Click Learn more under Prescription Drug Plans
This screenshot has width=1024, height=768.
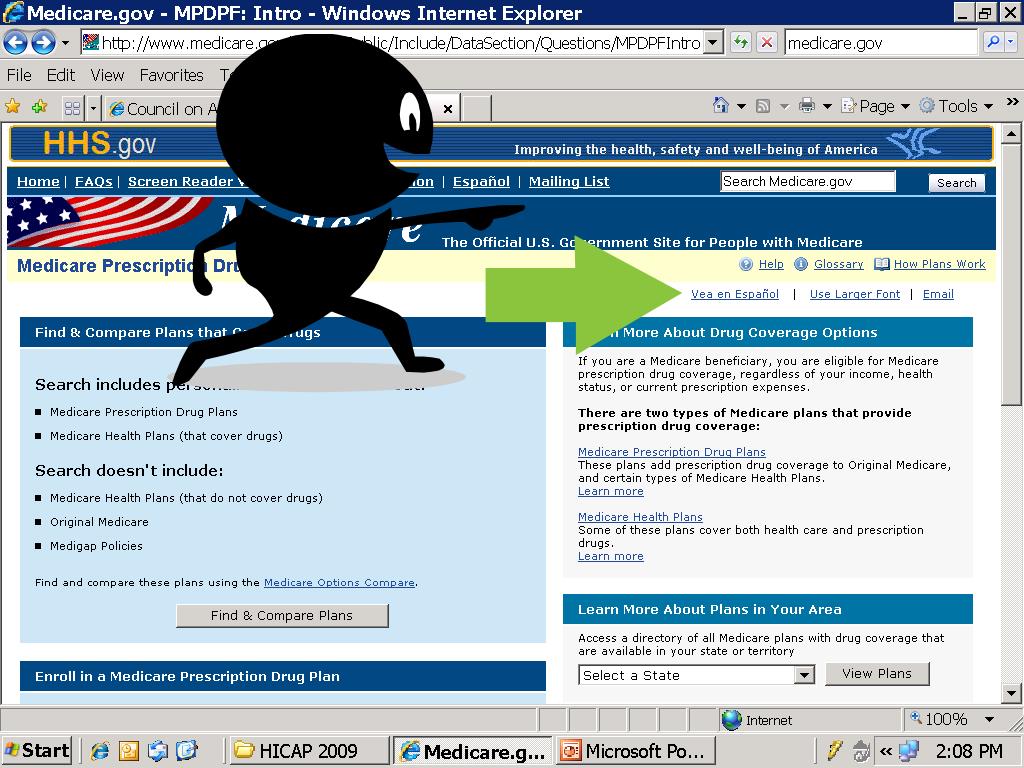(x=611, y=491)
